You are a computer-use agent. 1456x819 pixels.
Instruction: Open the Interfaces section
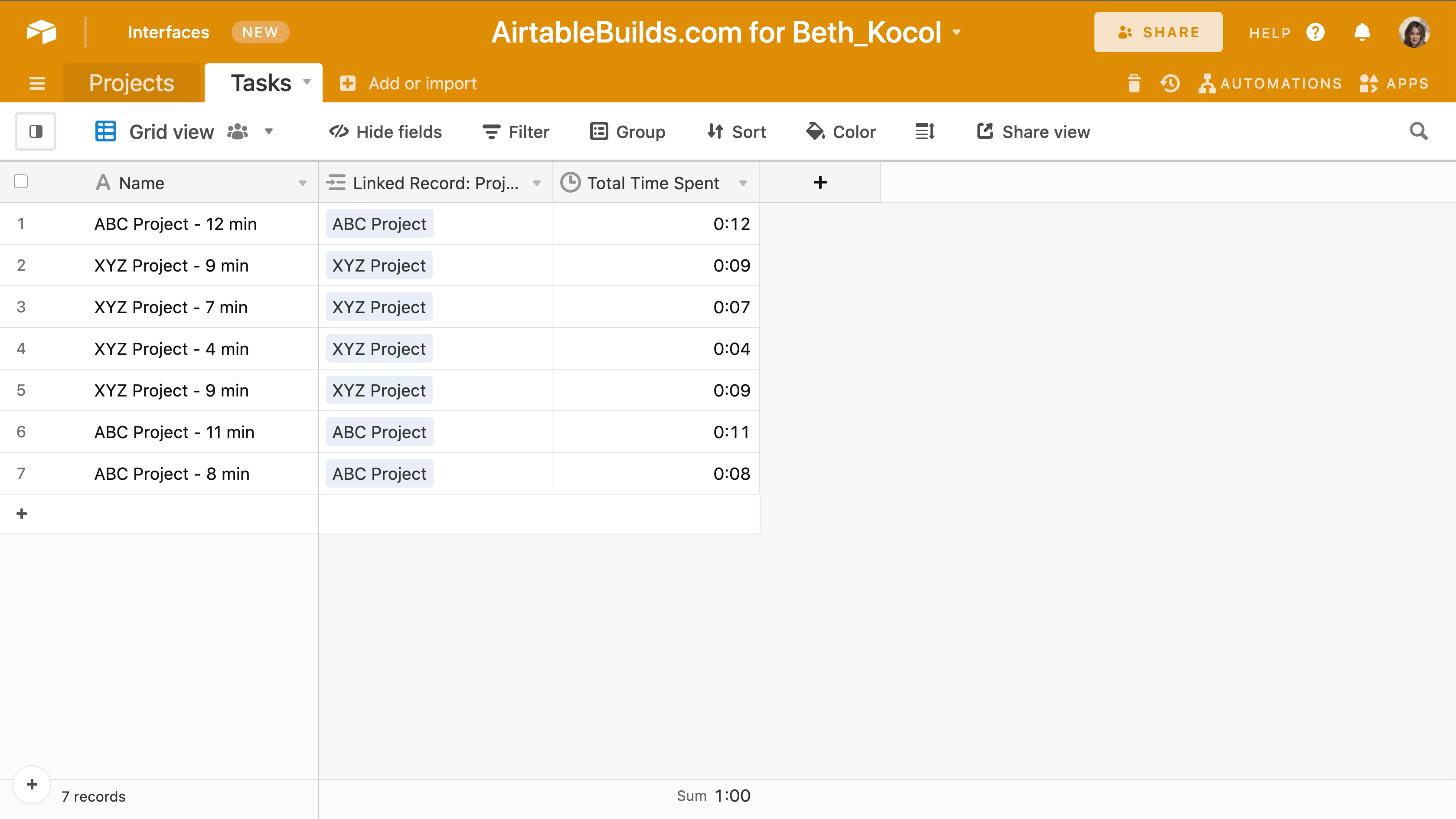tap(168, 32)
